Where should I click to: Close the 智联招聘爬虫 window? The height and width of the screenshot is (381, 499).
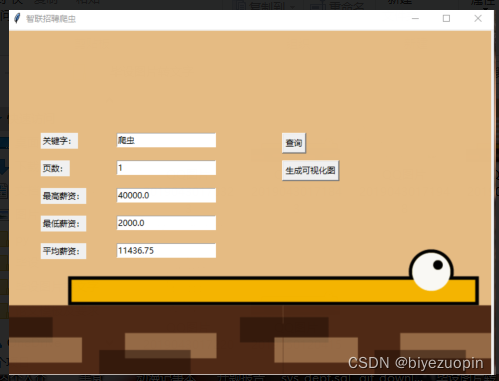[478, 19]
